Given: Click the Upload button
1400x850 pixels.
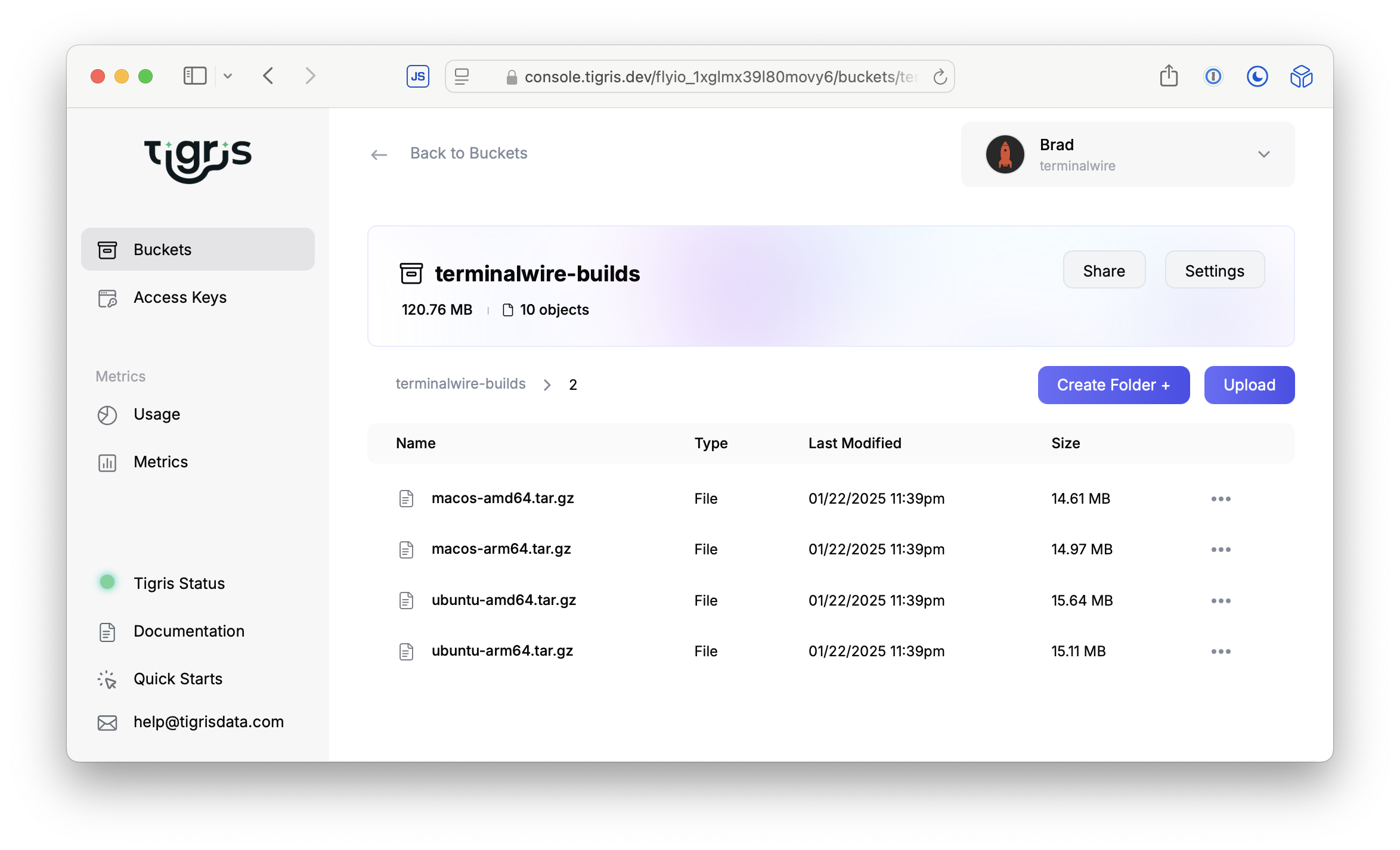Looking at the screenshot, I should point(1249,384).
